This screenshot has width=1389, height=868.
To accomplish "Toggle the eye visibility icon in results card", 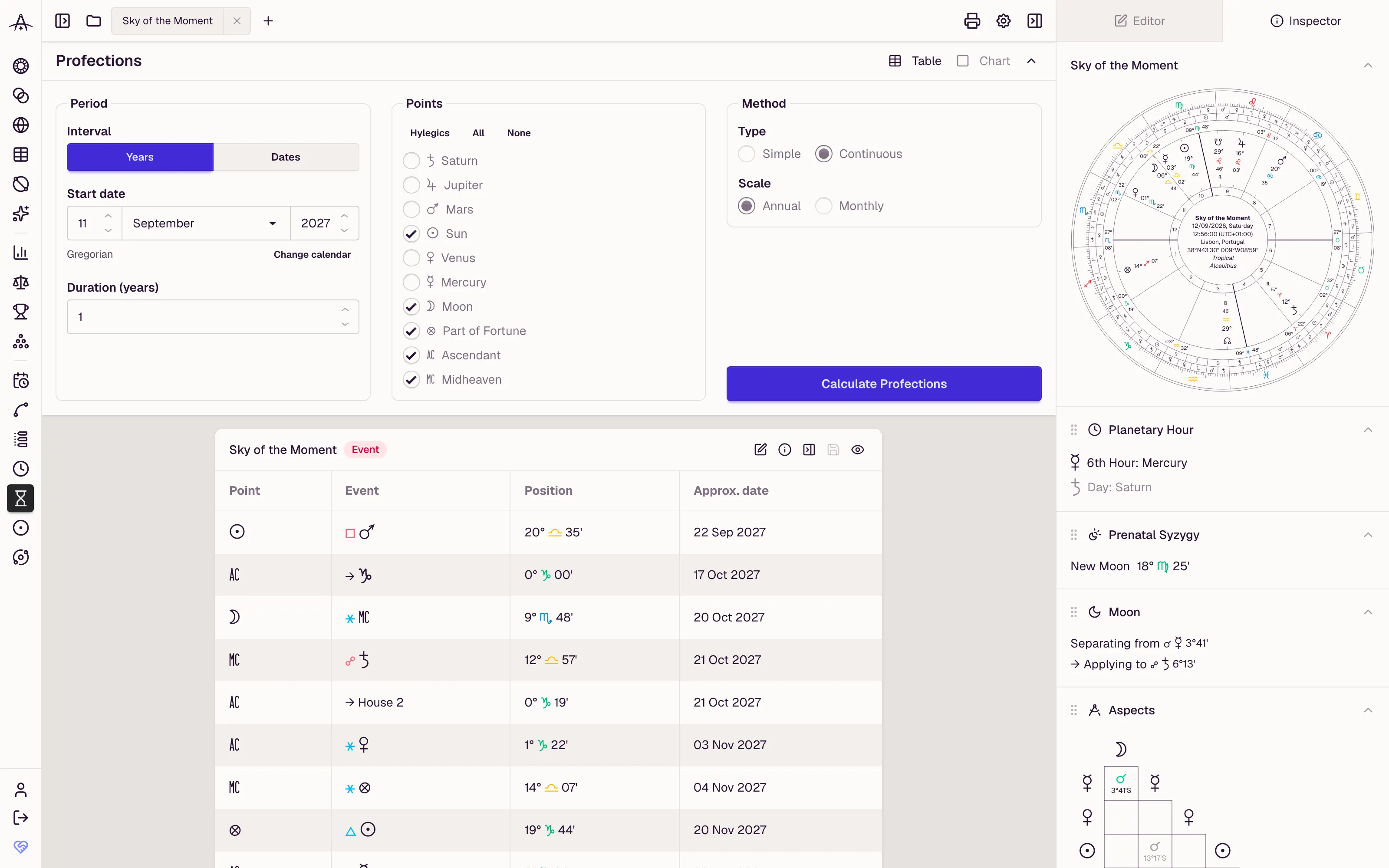I will [x=858, y=450].
